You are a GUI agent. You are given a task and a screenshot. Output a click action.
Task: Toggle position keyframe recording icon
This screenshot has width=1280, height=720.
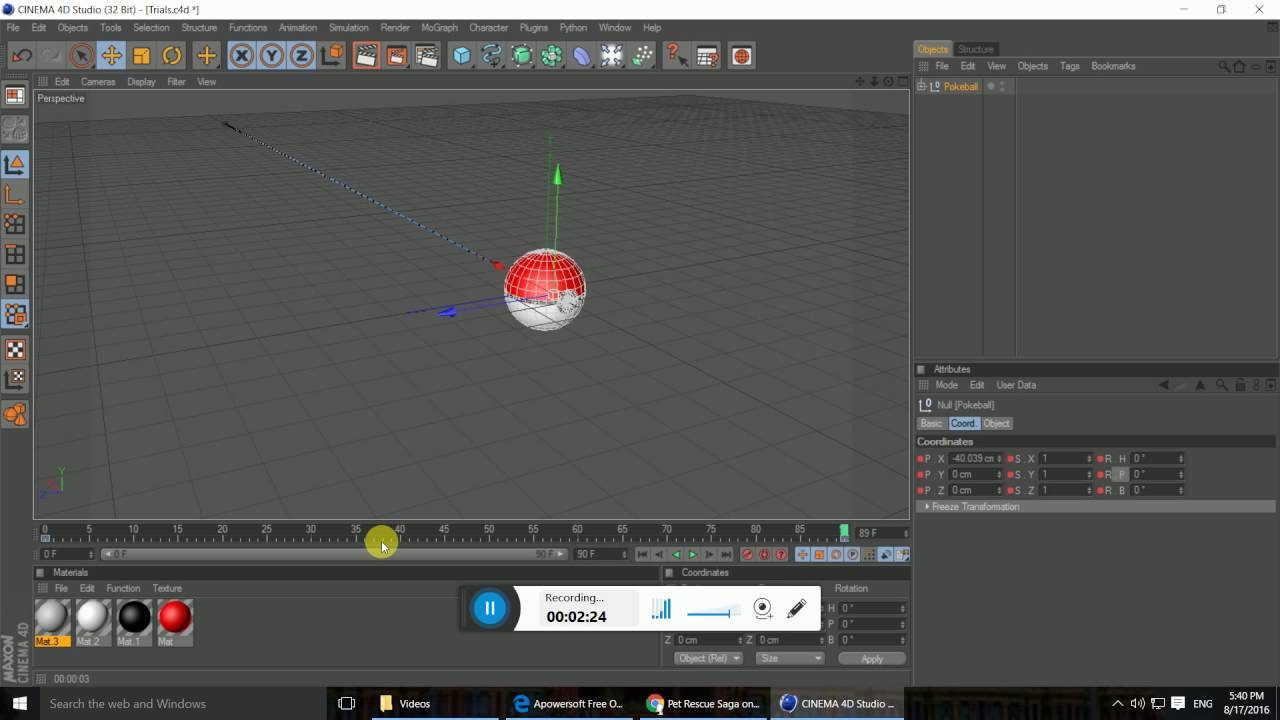point(802,554)
